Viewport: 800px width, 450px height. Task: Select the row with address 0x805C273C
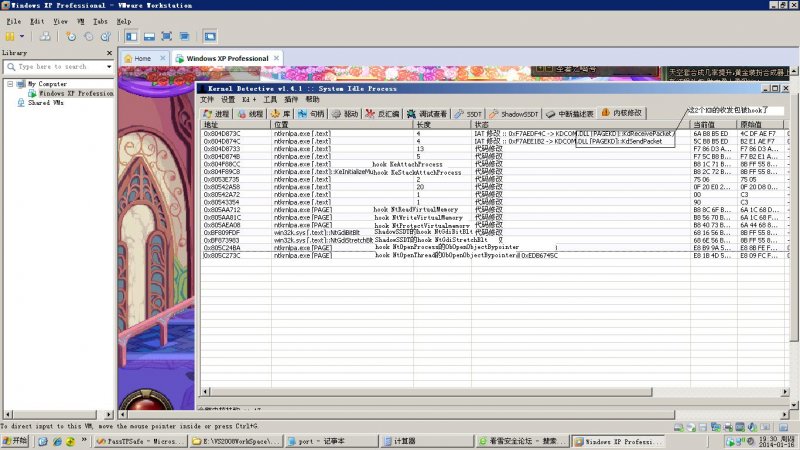click(x=493, y=255)
